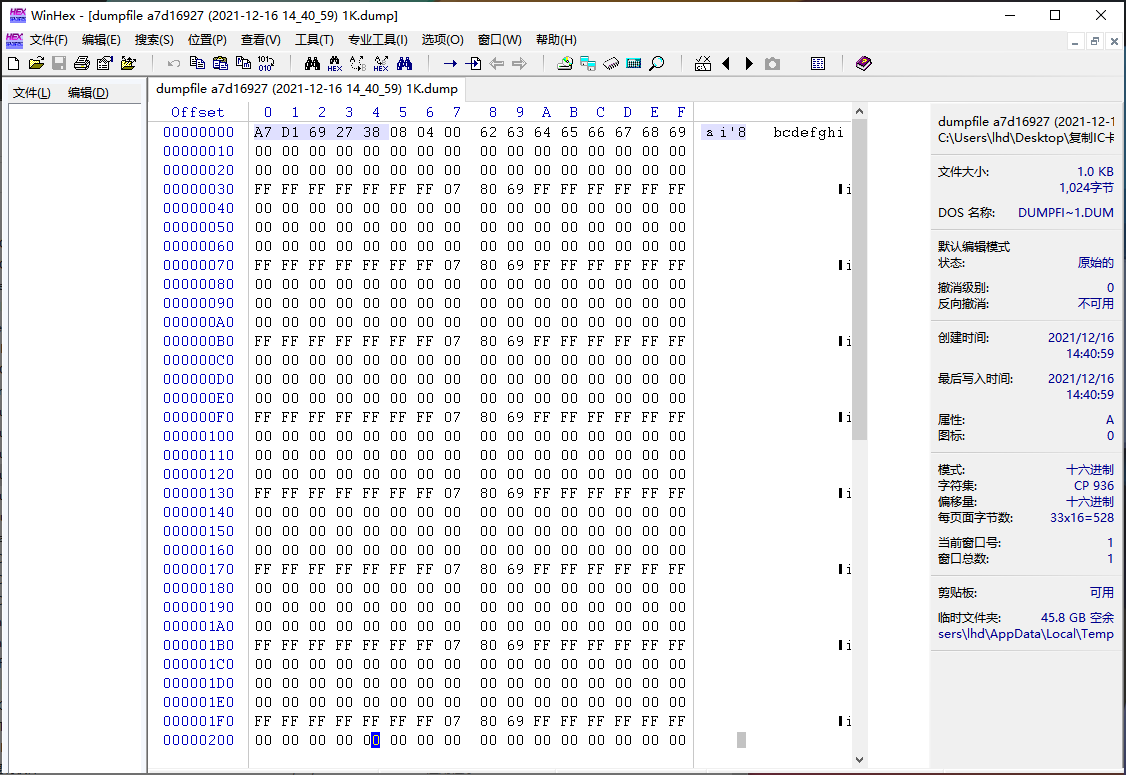
Task: Click the scroll up arrow of hex view
Action: [x=859, y=111]
